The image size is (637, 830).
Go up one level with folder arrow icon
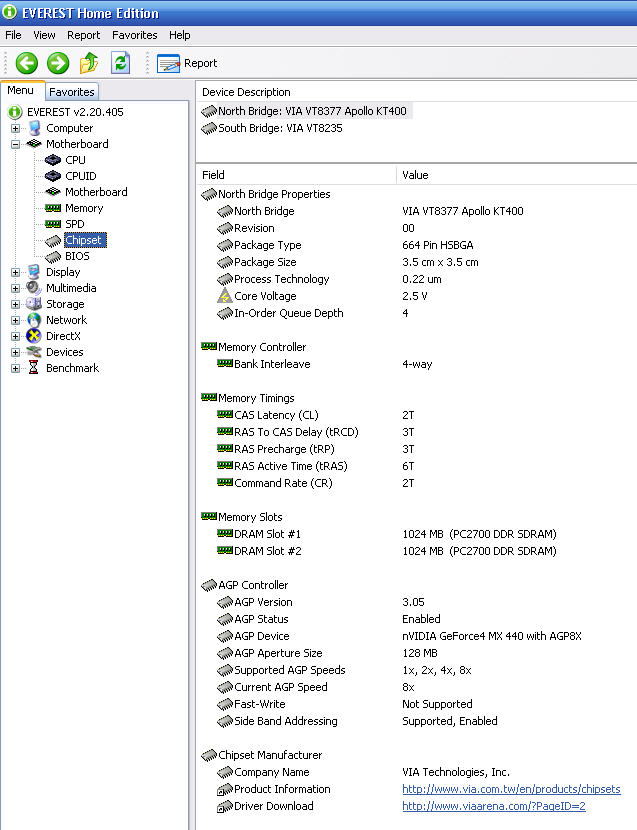[89, 62]
